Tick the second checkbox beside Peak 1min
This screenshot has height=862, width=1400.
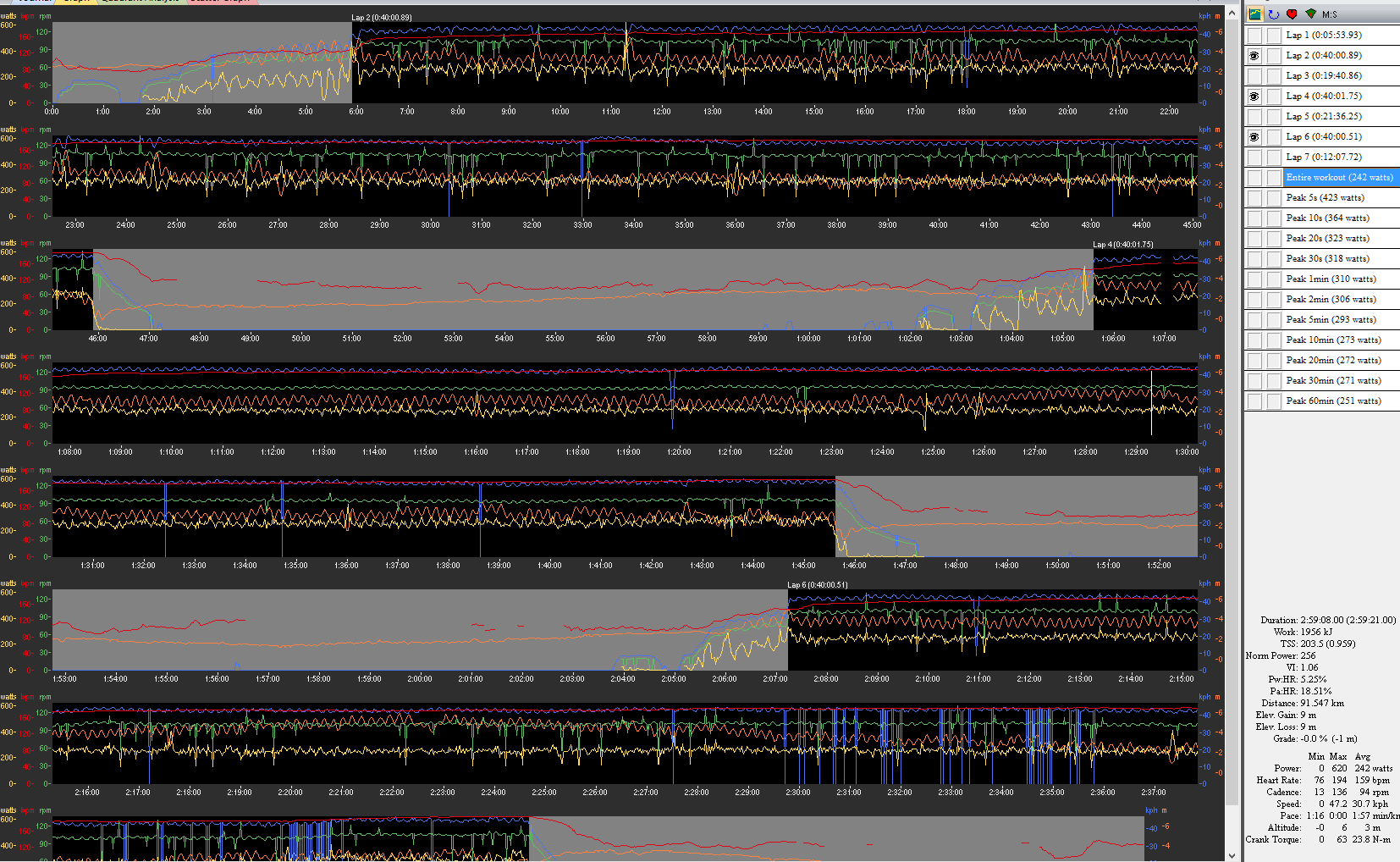1273,279
